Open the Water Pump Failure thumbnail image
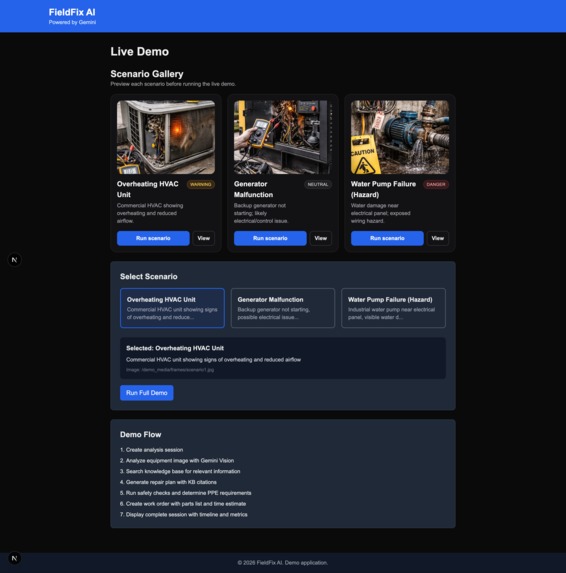Viewport: 566px width, 573px height. [x=400, y=137]
